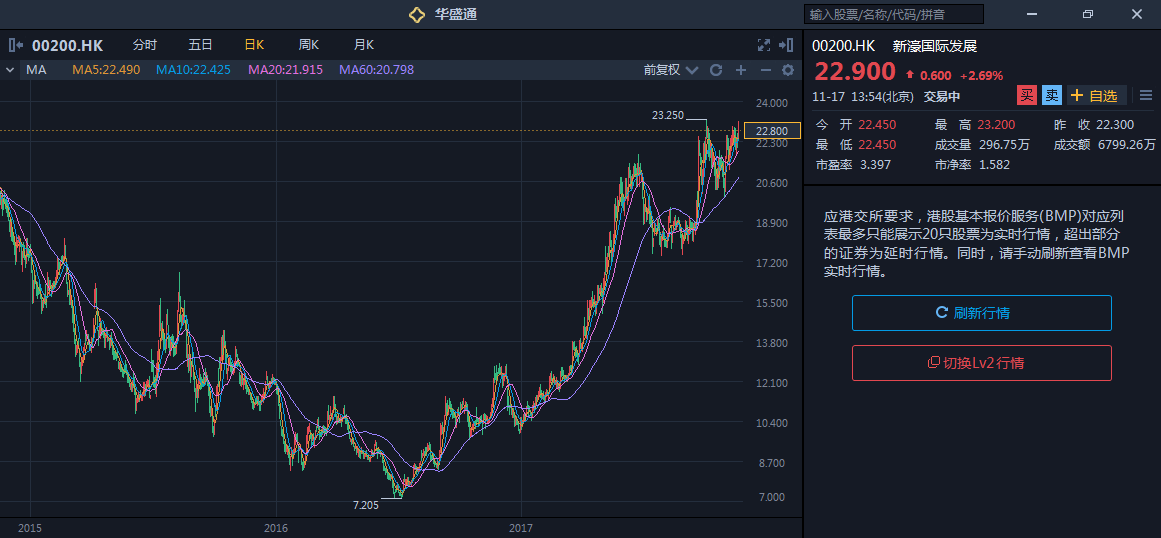Switch to 分时 intraday tab
1161x538 pixels.
point(145,45)
